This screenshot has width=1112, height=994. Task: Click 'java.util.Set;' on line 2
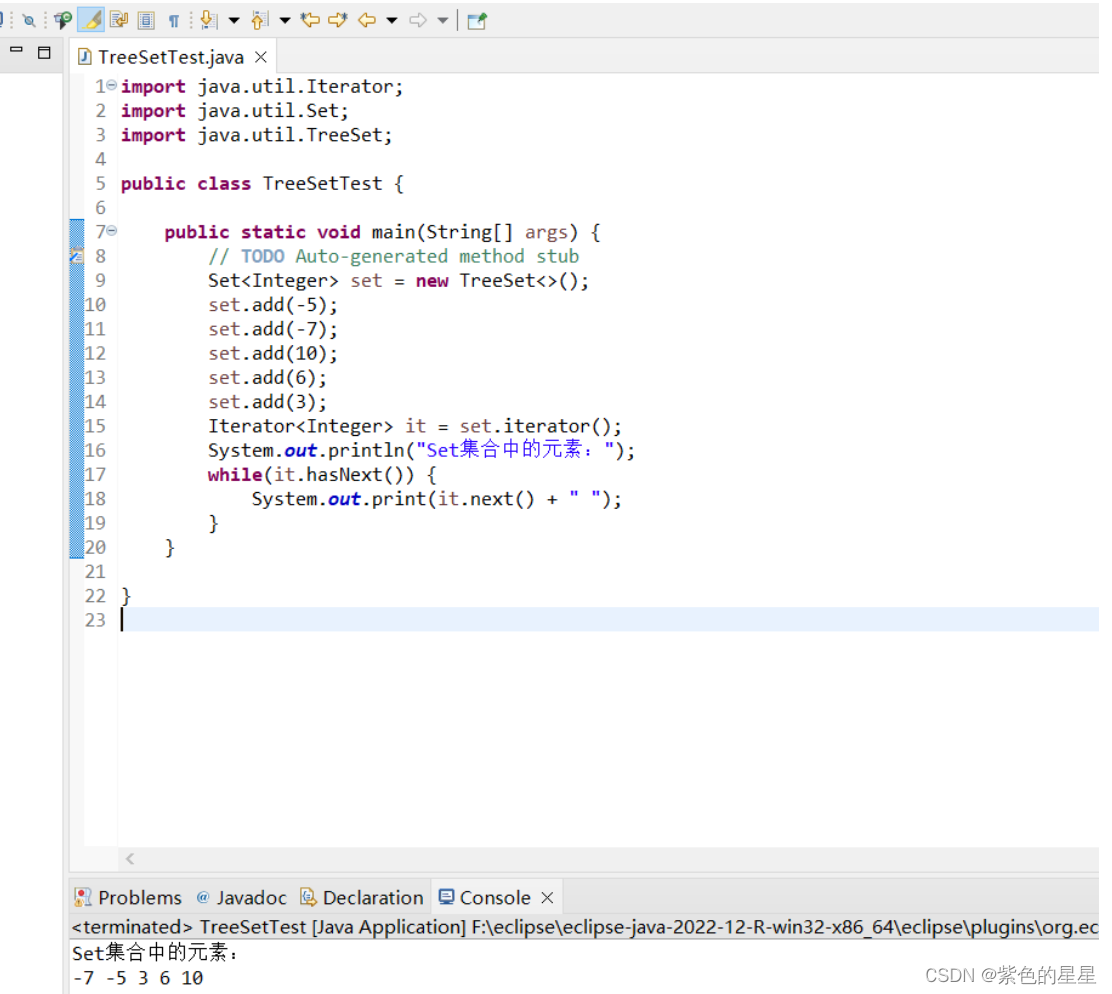pyautogui.click(x=273, y=111)
